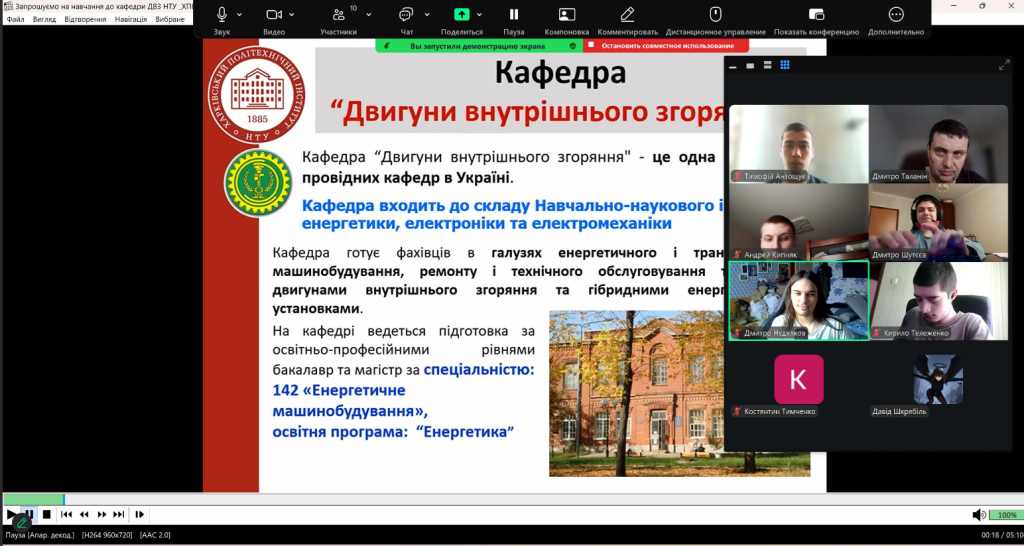Open the Zoom Чат chat icon
Image resolution: width=1024 pixels, height=546 pixels.
tap(406, 15)
